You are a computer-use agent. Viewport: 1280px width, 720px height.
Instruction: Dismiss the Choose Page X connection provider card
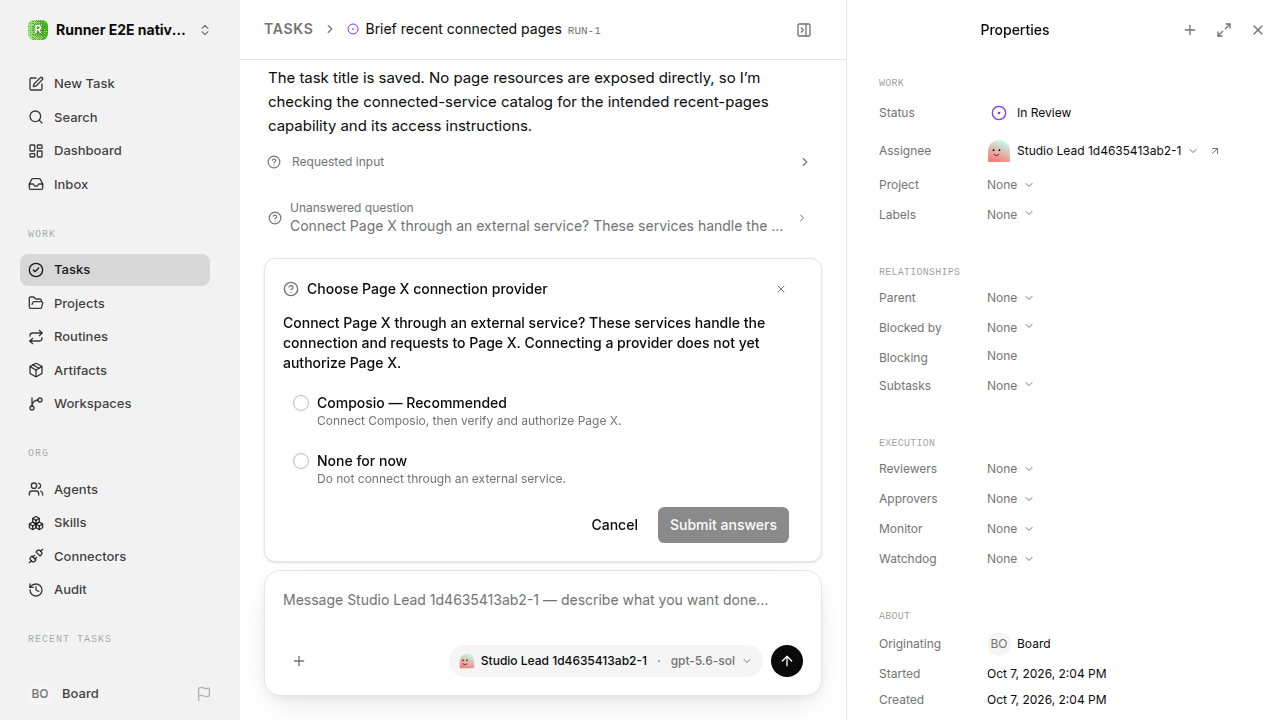pos(781,289)
